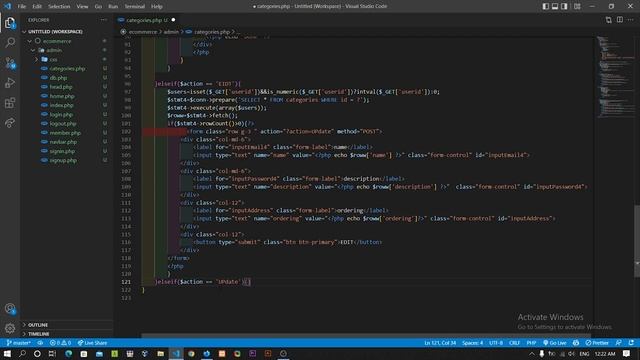Switch to the categories.php editor tab
This screenshot has height=360, width=640.
coord(146,20)
